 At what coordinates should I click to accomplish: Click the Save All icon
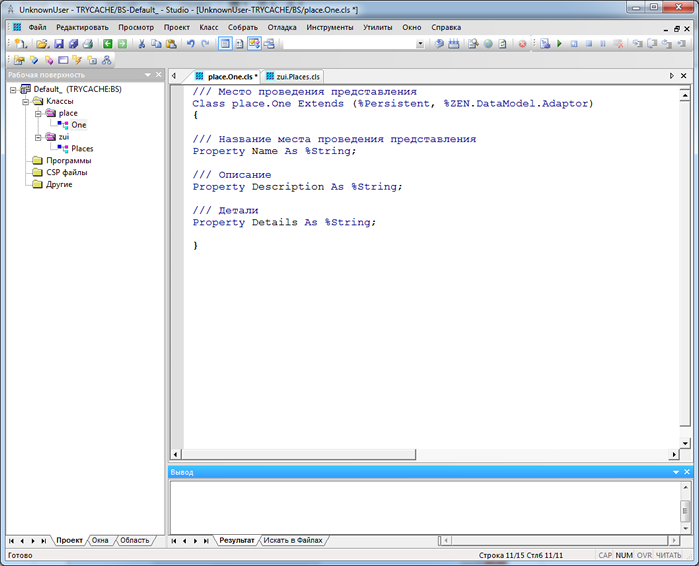73,44
